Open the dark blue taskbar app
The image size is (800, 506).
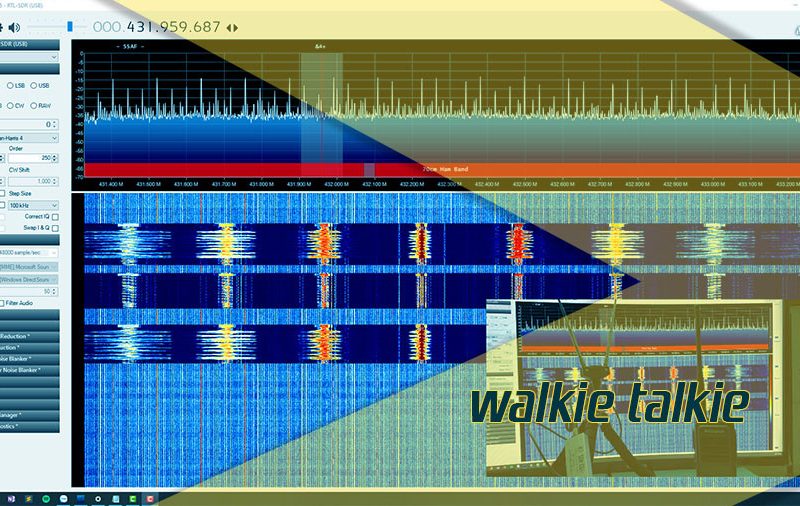(81, 498)
